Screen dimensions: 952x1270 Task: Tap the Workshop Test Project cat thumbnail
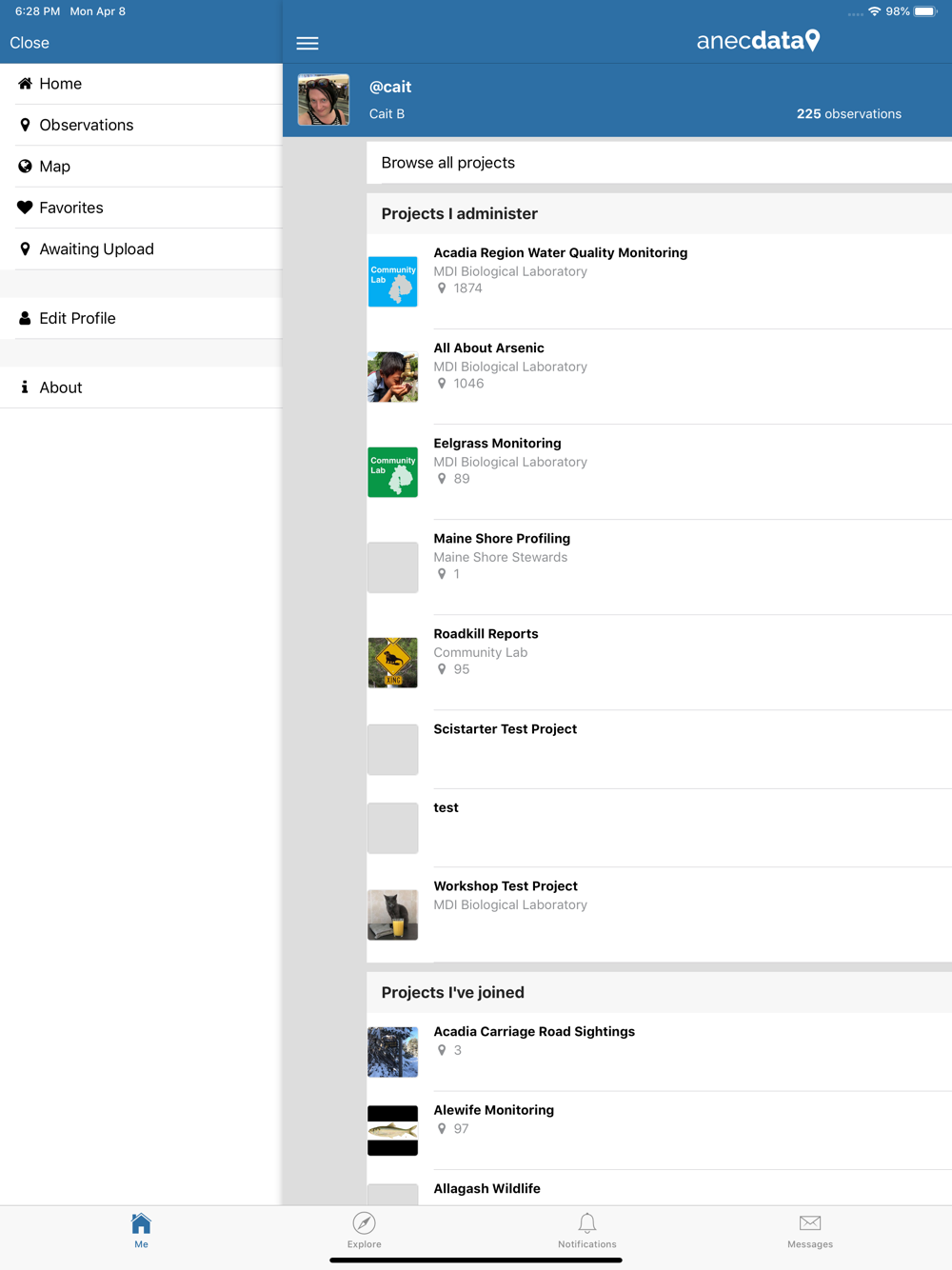pos(393,915)
